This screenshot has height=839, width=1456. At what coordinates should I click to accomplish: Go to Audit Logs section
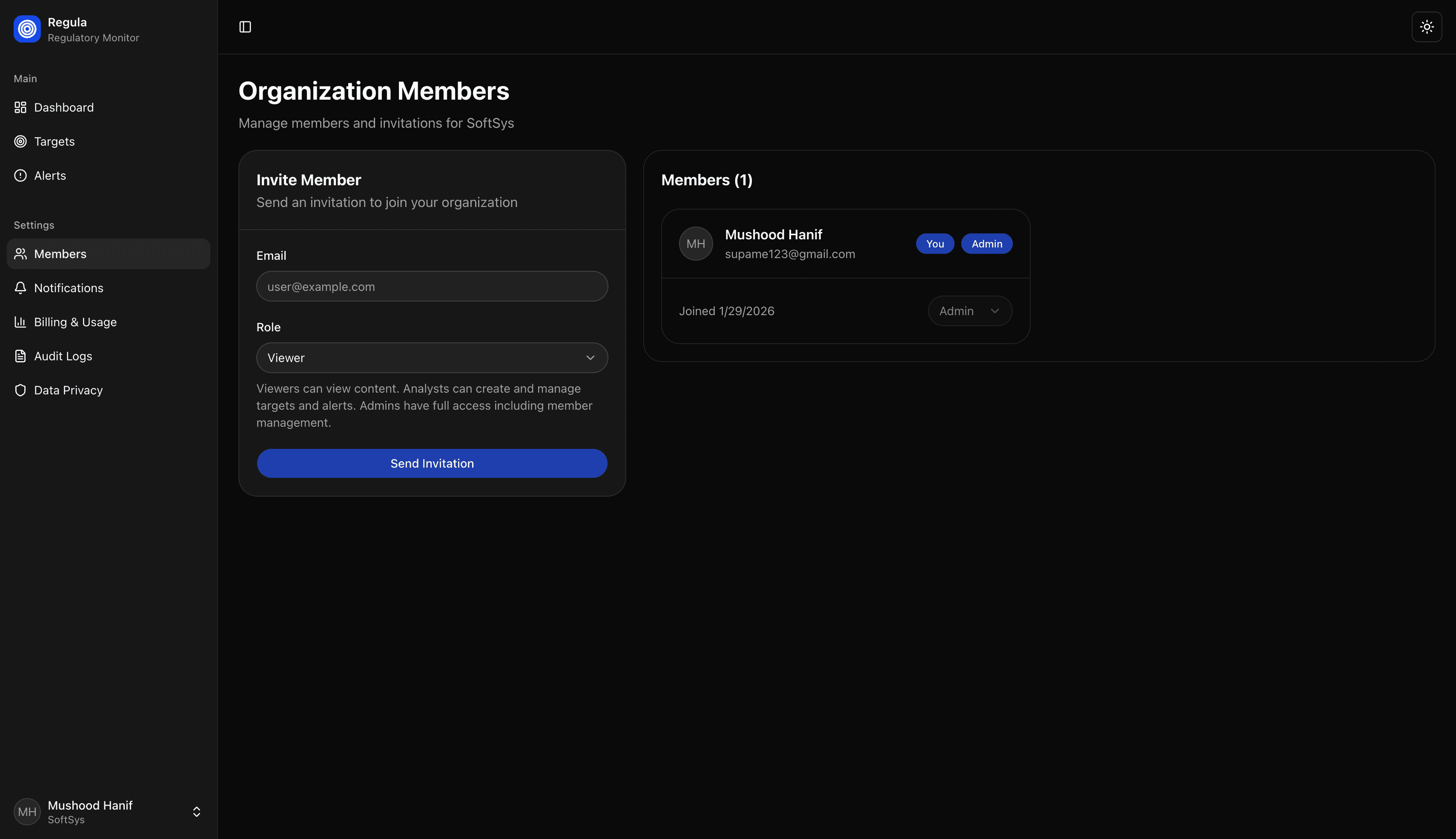[x=63, y=356]
